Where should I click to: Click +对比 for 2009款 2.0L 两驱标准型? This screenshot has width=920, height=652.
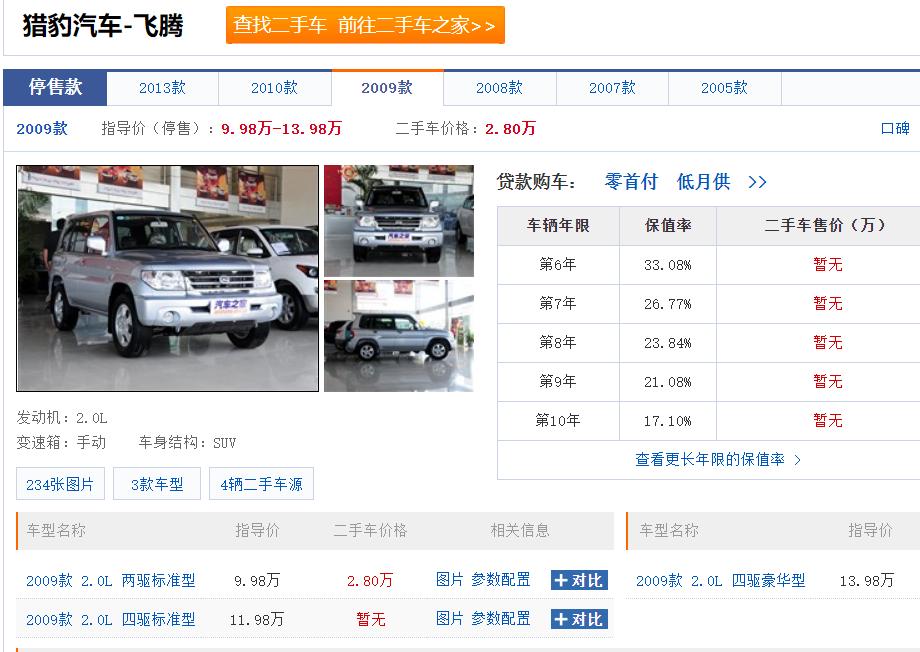coord(578,580)
